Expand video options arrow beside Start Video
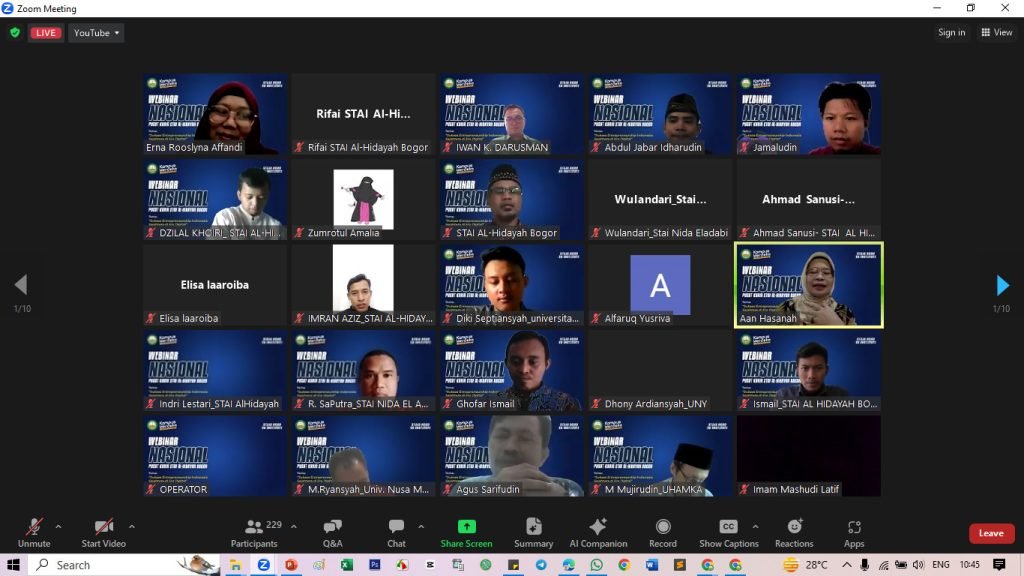Viewport: 1024px width, 576px height. (132, 526)
